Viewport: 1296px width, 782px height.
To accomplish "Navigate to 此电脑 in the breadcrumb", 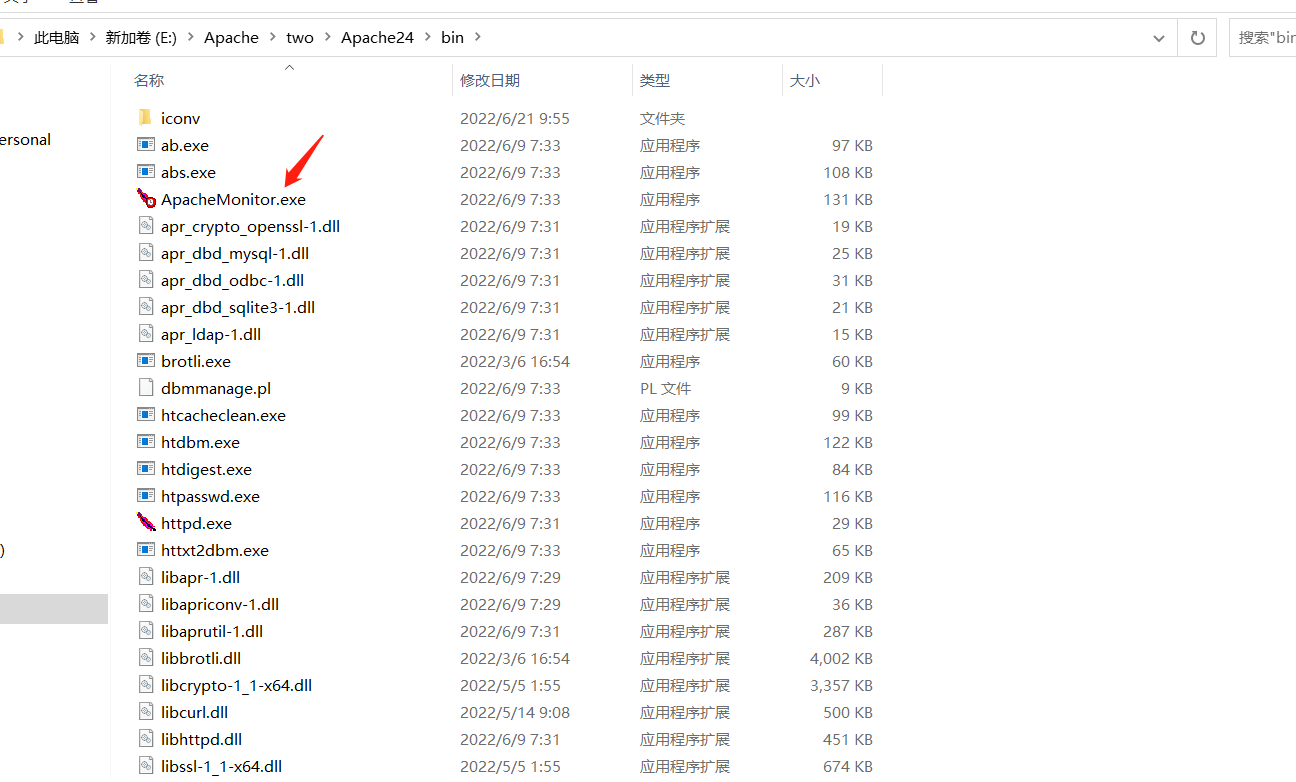I will tap(57, 37).
